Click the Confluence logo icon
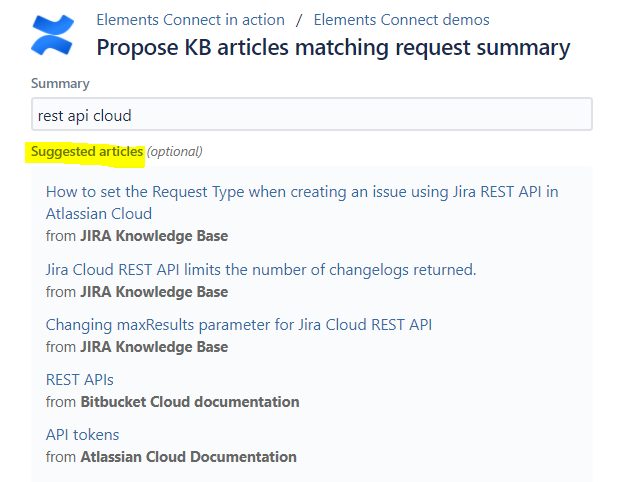 pos(53,34)
